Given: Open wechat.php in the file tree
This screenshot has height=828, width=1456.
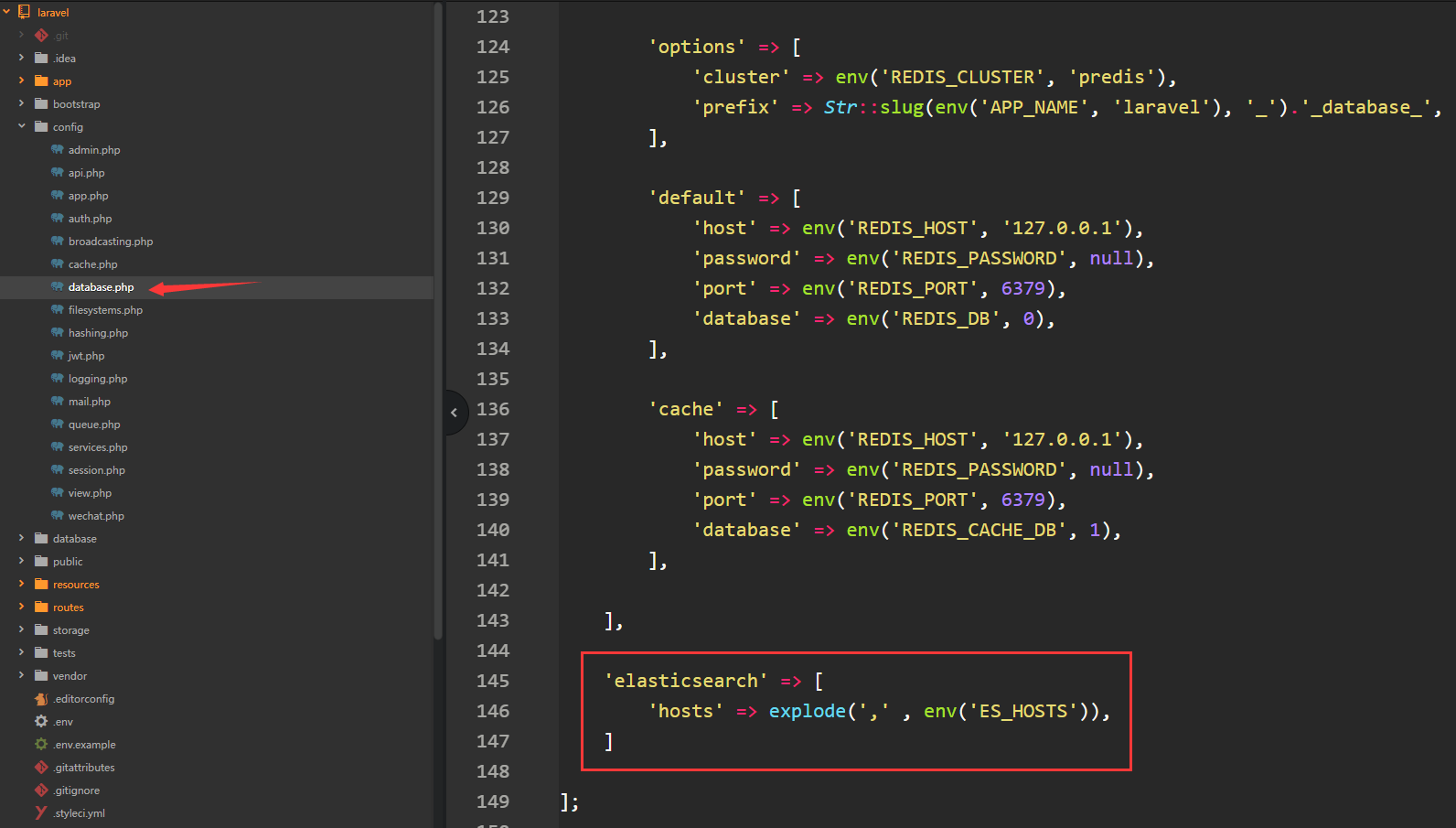Looking at the screenshot, I should pyautogui.click(x=96, y=516).
